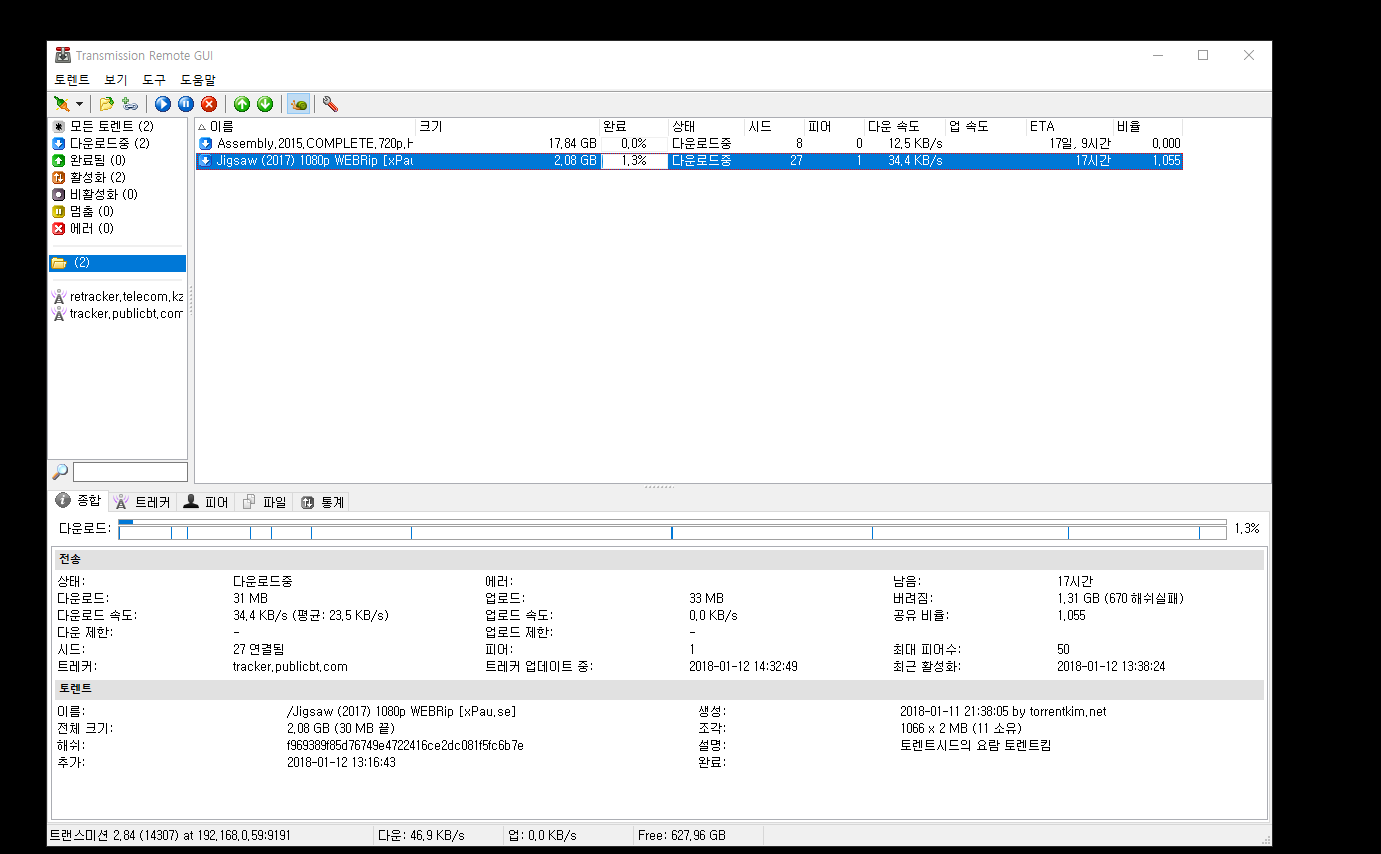This screenshot has width=1381, height=854.
Task: Click the add torrent file folder icon
Action: [x=106, y=104]
